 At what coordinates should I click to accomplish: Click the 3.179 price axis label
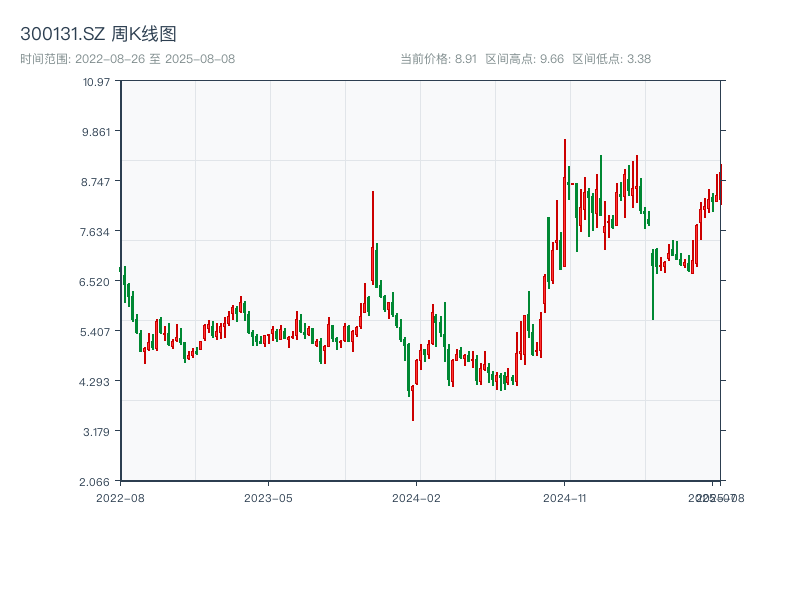coord(96,432)
